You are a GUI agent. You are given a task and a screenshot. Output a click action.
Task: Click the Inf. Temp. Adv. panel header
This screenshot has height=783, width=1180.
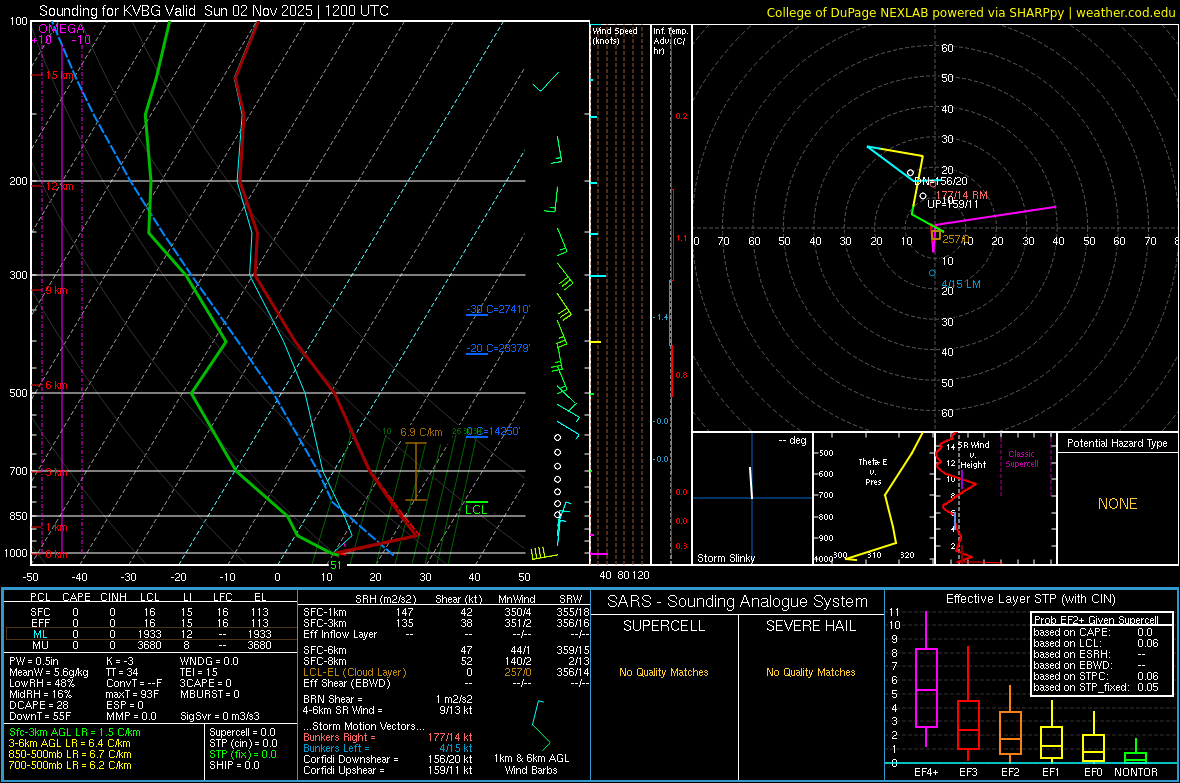[670, 41]
